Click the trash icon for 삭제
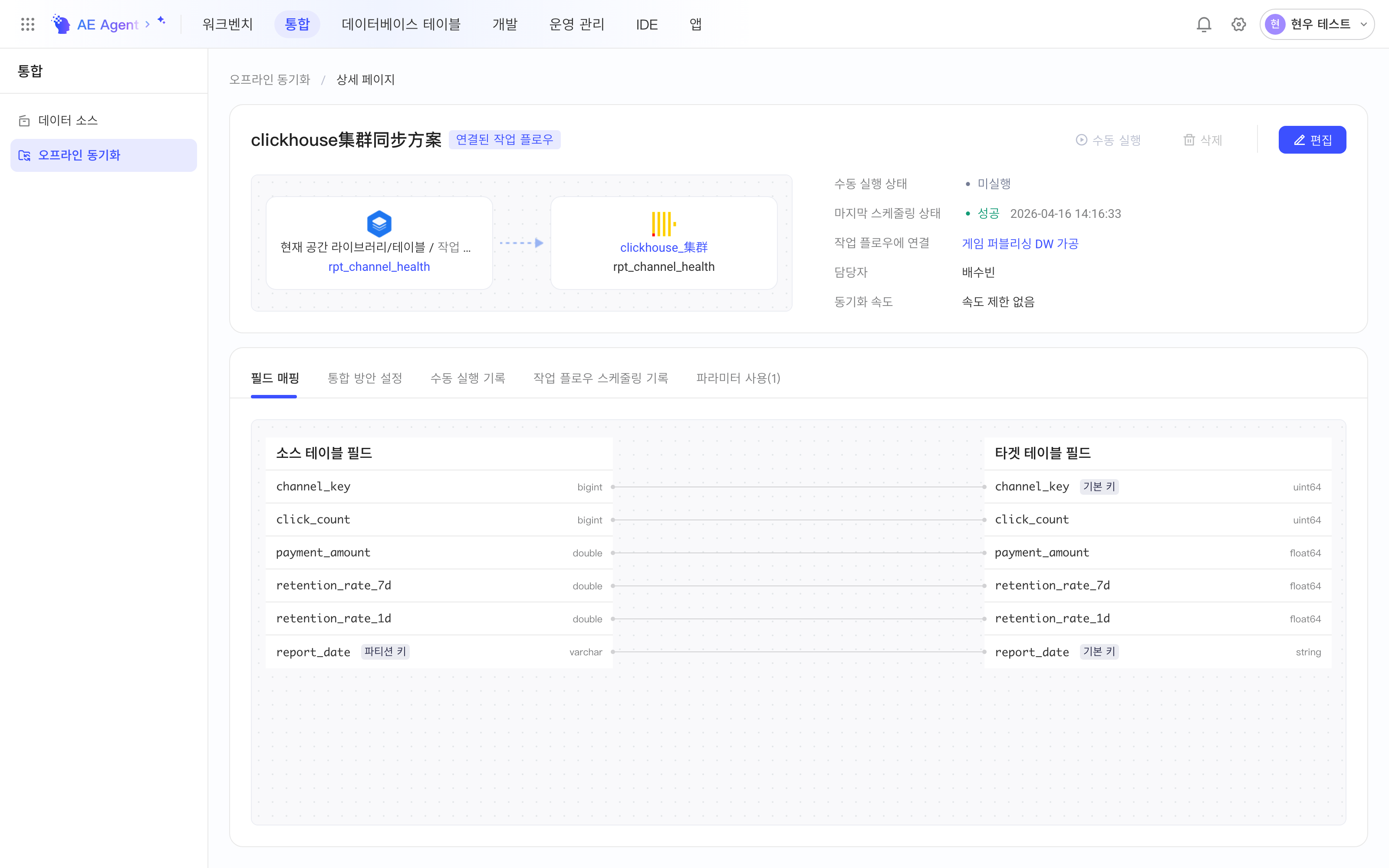The width and height of the screenshot is (1389, 868). tap(1189, 140)
